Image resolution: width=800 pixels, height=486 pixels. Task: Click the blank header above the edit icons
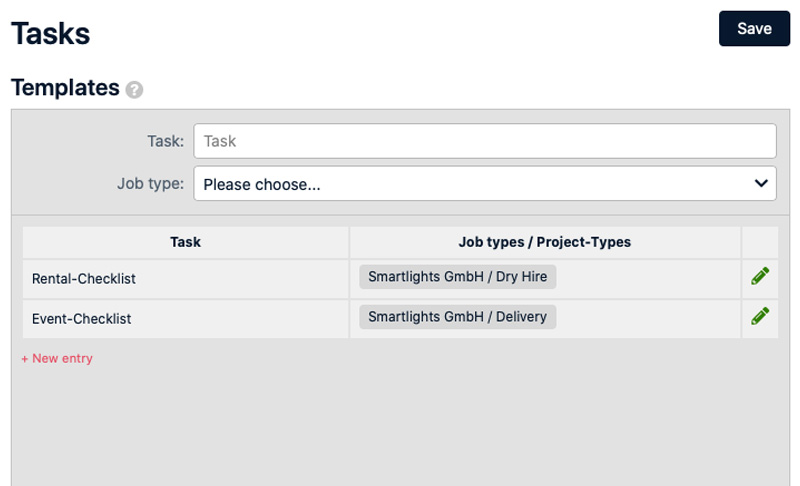760,242
